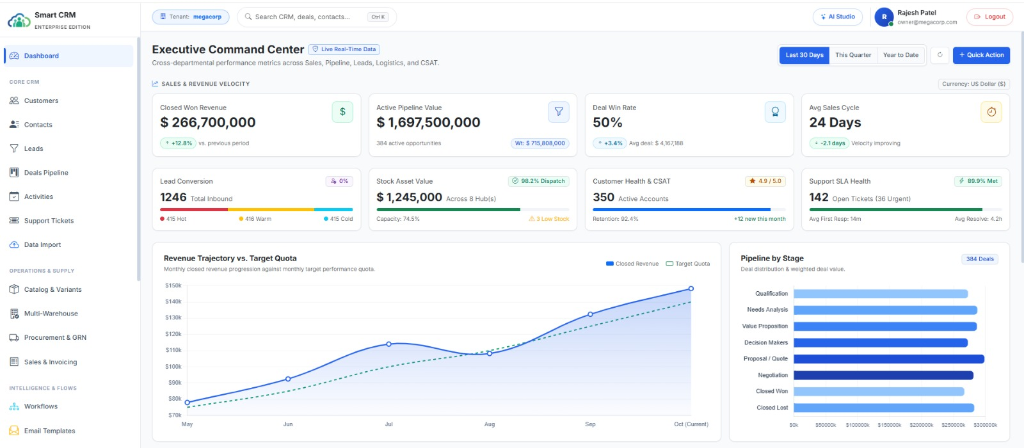Click the 89.9% Met badge
Screen dimensions: 1024x448
[x=978, y=181]
